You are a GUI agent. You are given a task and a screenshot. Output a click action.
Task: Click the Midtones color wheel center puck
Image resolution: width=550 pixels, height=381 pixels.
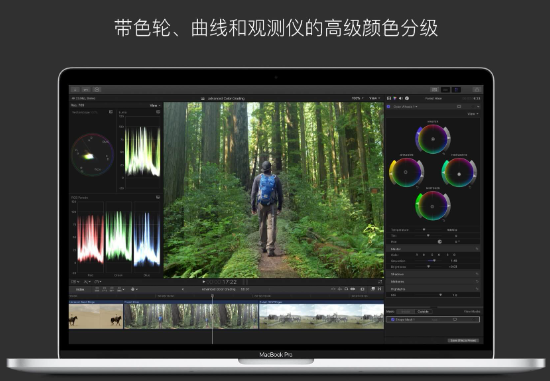[432, 207]
